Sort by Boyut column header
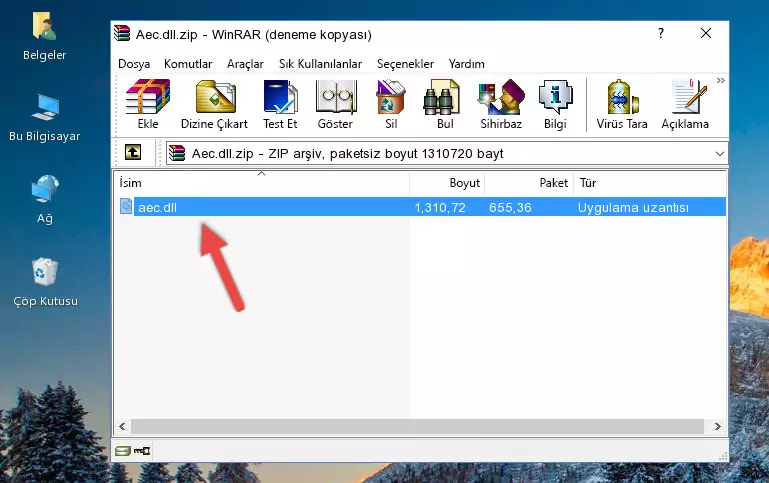 tap(464, 183)
